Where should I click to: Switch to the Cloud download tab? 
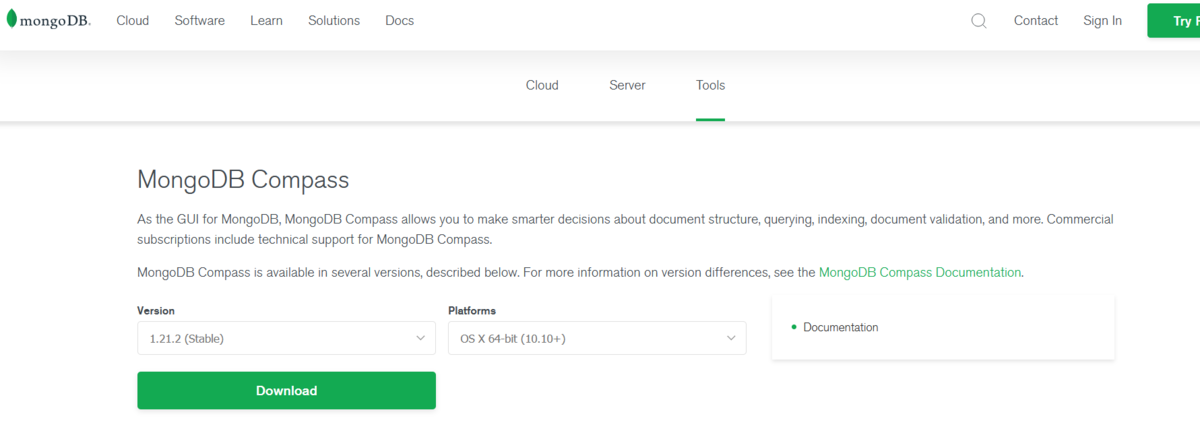542,85
